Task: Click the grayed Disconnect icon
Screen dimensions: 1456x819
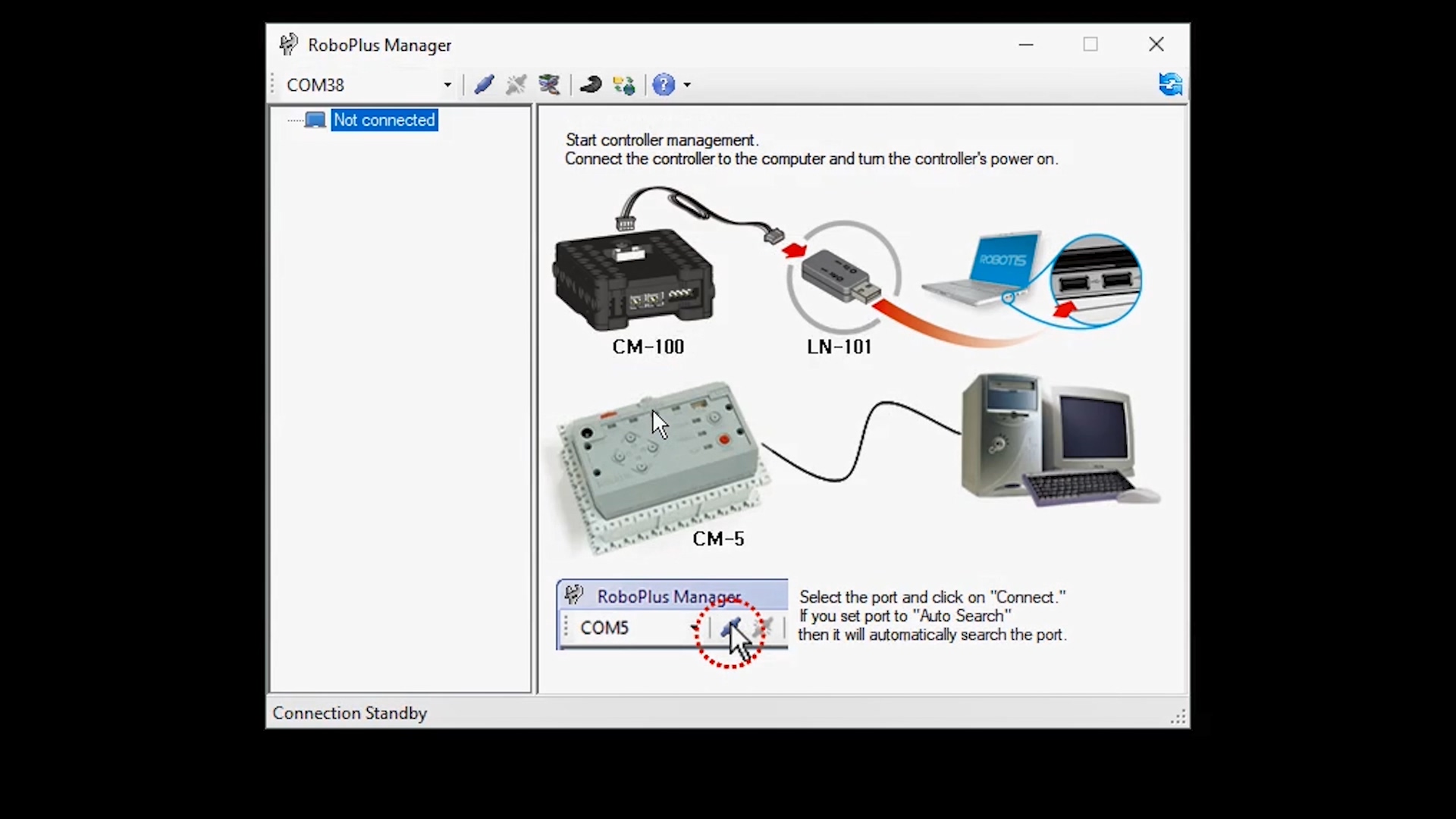Action: point(516,84)
